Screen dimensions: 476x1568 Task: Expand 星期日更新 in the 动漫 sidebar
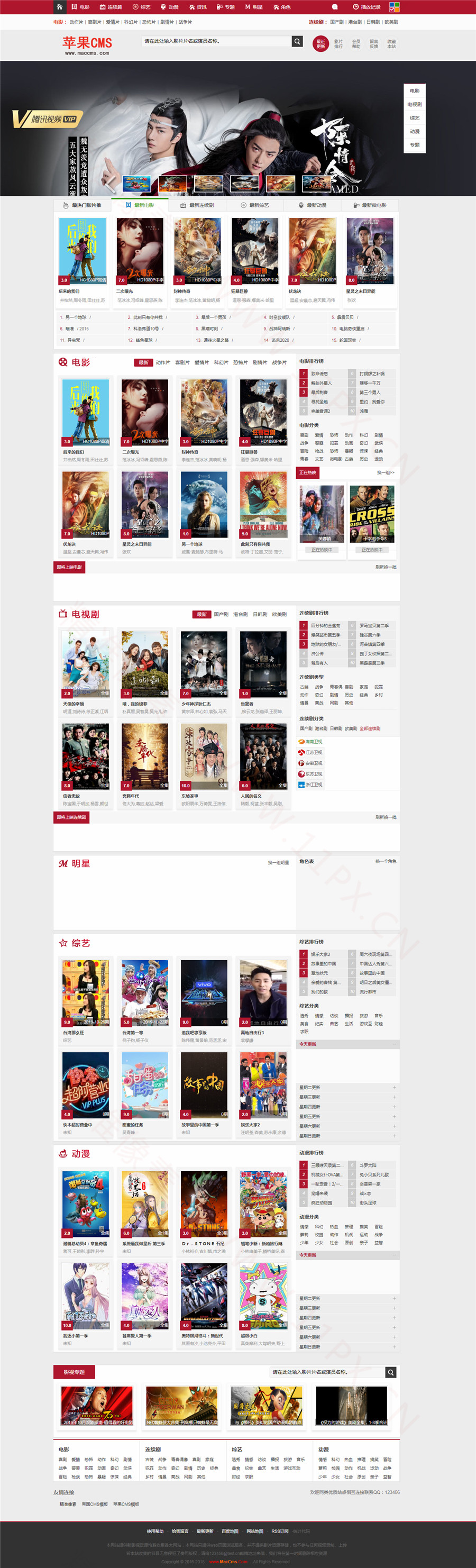click(x=347, y=1346)
